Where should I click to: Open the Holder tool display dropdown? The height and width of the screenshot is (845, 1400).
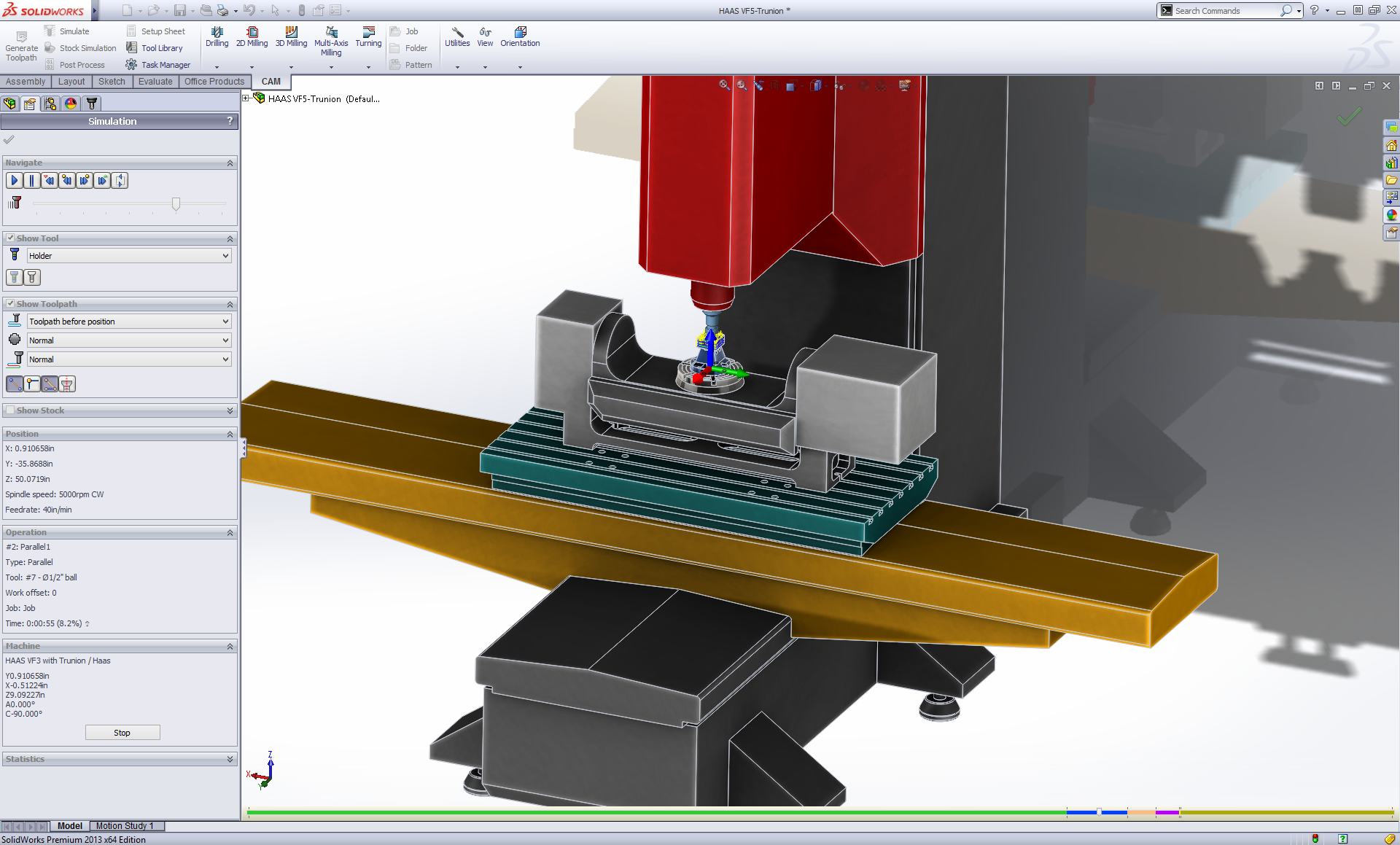129,256
